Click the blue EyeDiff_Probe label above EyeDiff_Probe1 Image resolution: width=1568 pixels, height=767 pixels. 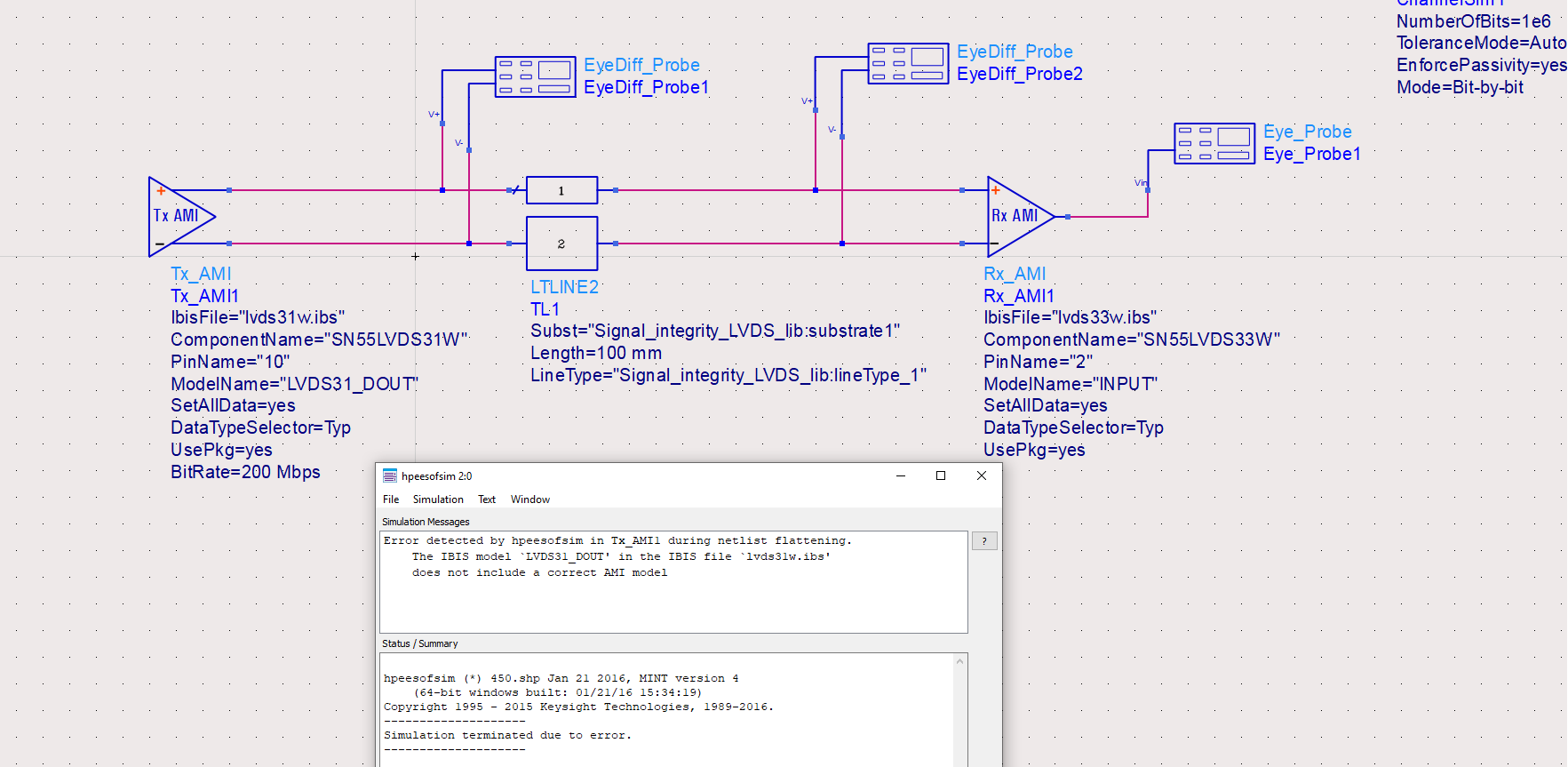coord(641,65)
